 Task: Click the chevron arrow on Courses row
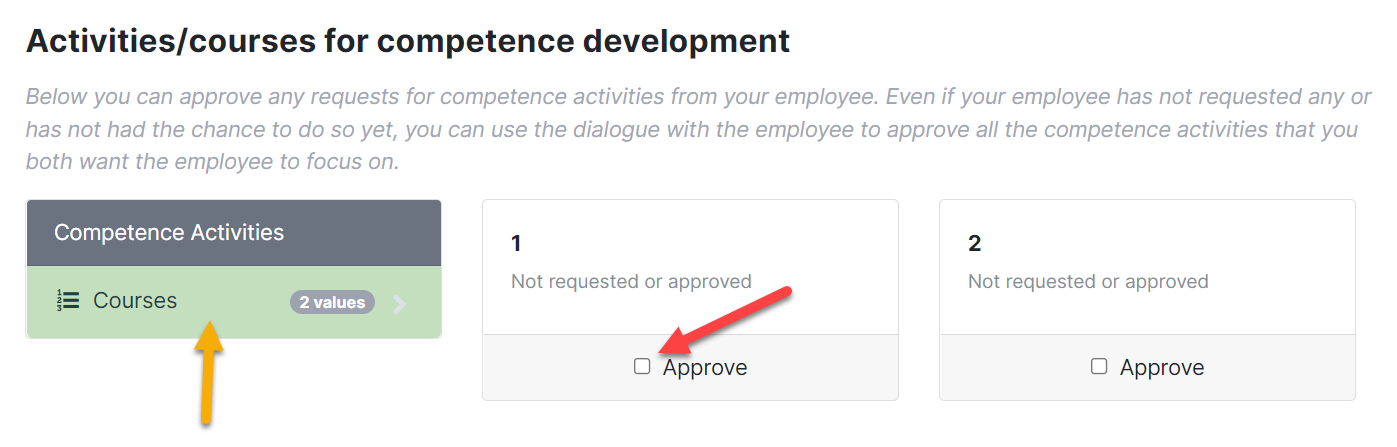(400, 303)
